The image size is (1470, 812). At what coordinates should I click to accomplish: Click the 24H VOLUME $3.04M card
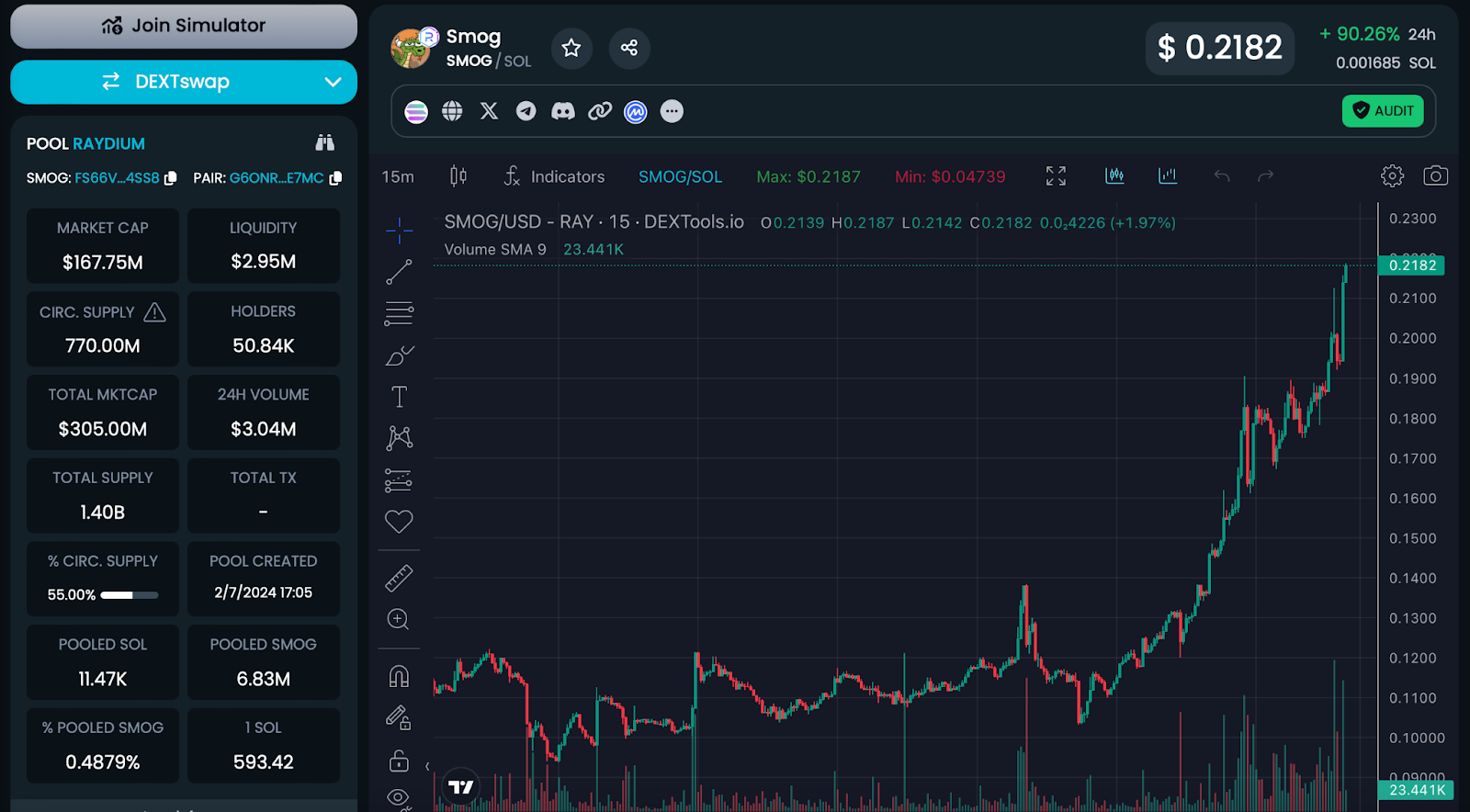(264, 412)
